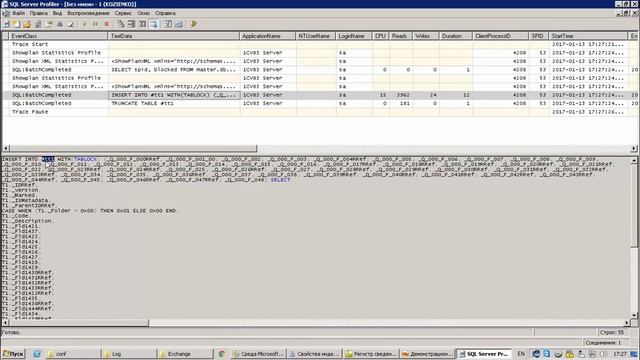Click the EN language indicator in the tray
This screenshot has height=360, width=640.
[x=521, y=353]
